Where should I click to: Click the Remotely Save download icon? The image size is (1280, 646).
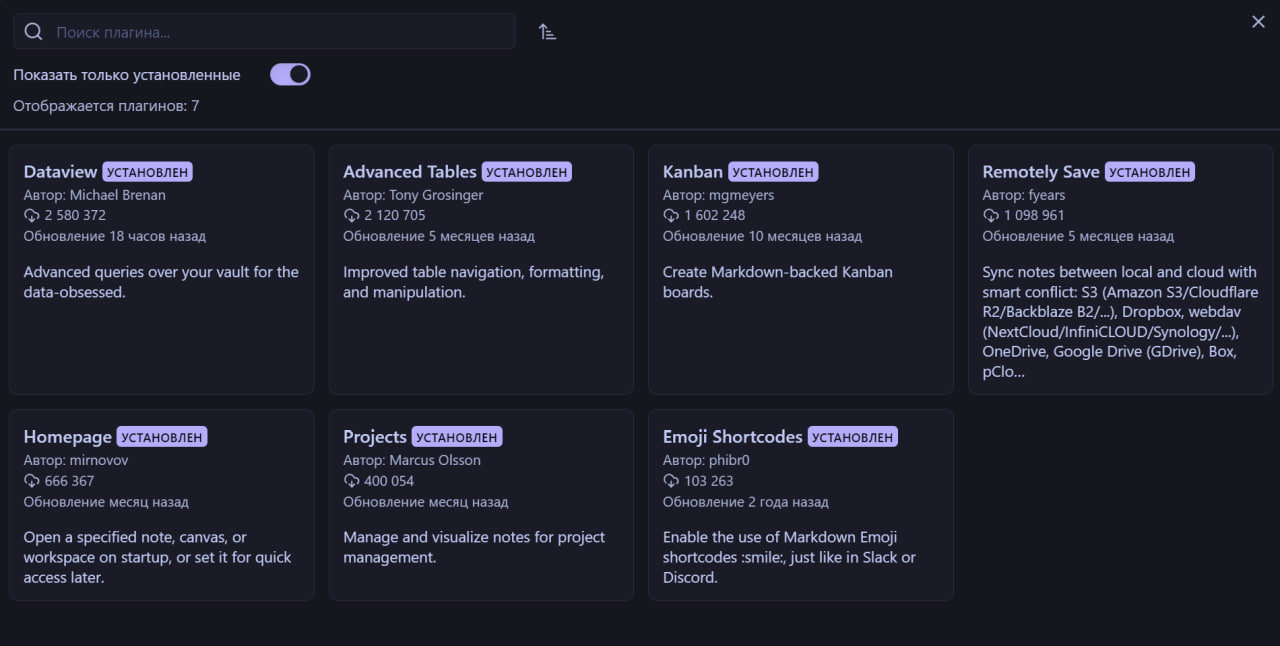click(990, 215)
